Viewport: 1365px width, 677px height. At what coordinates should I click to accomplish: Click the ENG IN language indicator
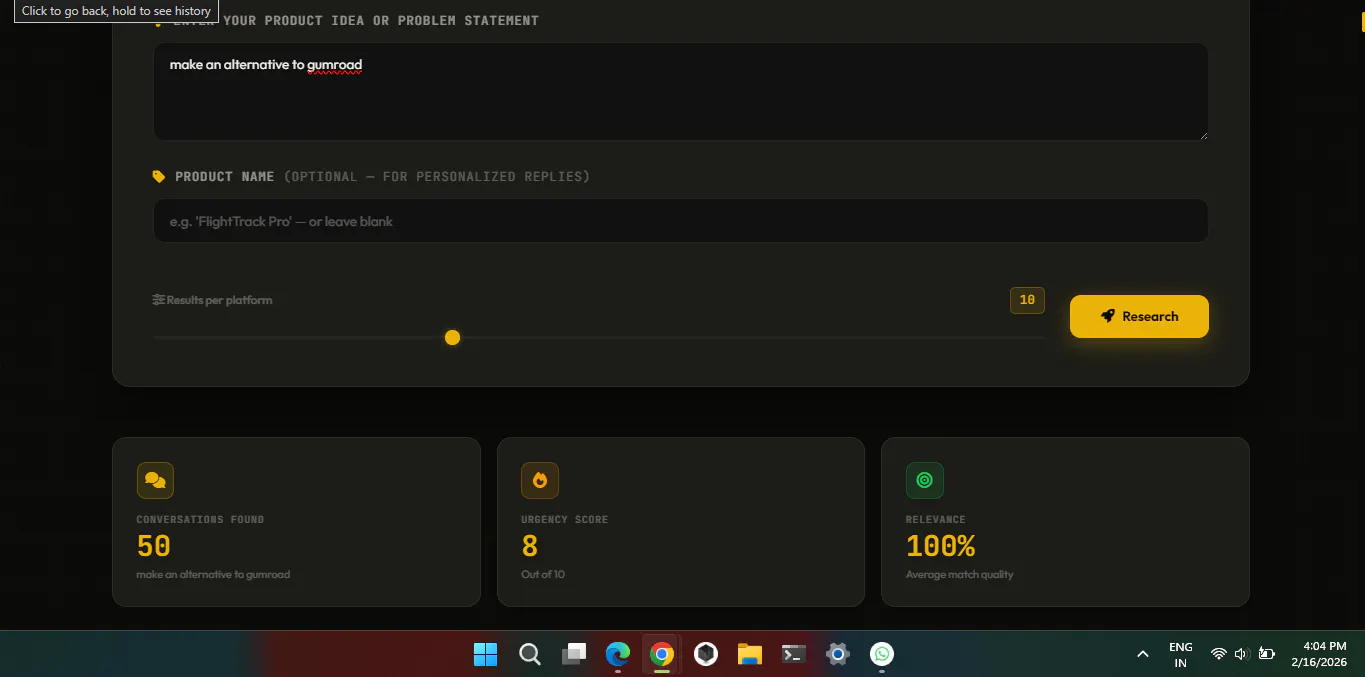point(1181,654)
